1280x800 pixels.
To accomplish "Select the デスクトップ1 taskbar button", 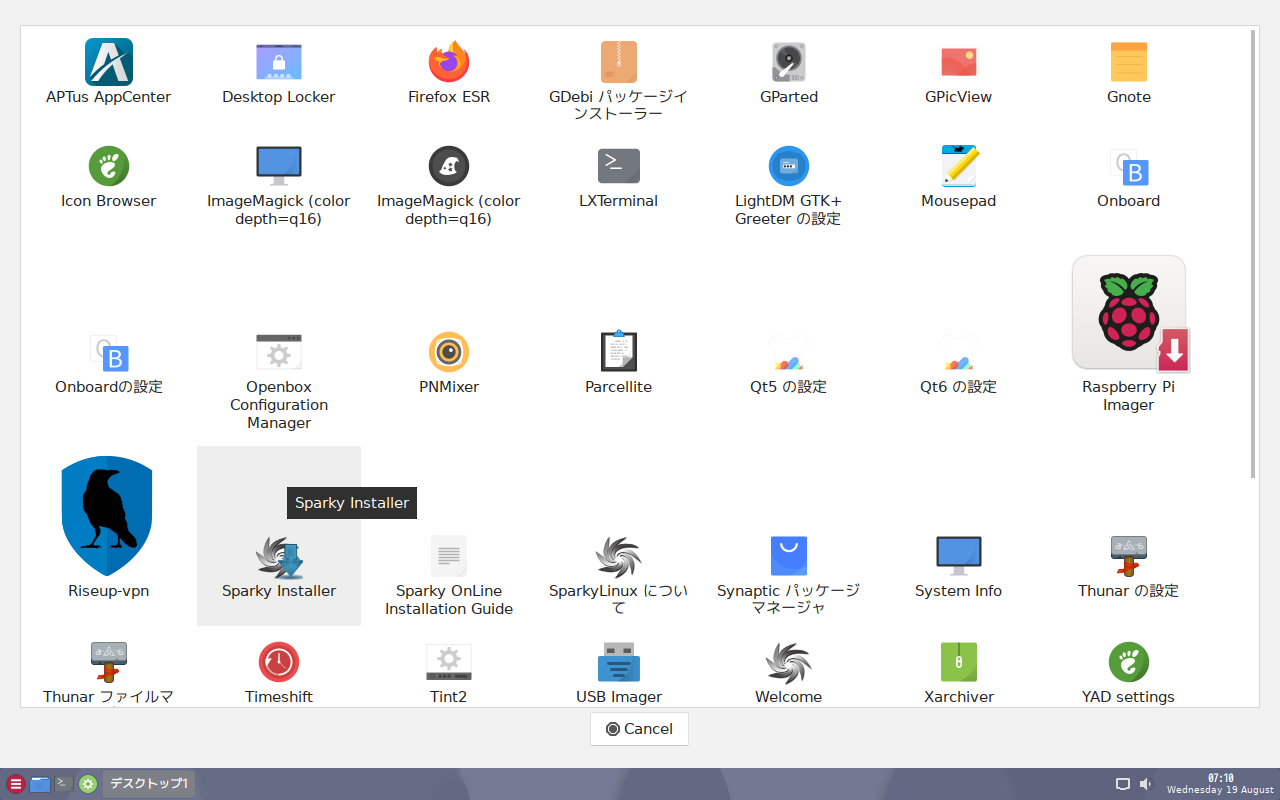I will 149,784.
